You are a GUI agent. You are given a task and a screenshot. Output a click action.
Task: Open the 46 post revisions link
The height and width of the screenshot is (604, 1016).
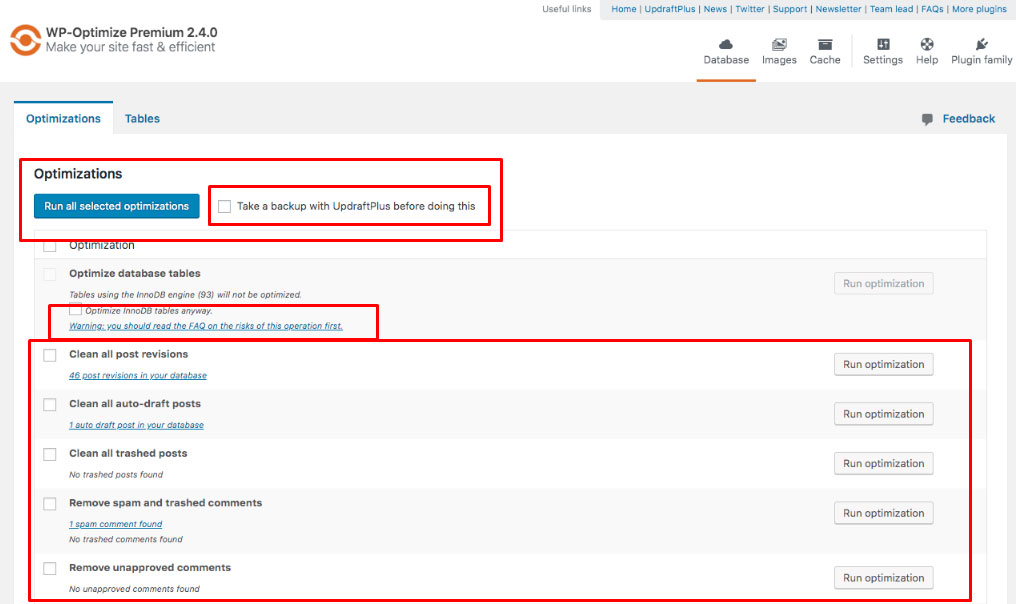(138, 375)
